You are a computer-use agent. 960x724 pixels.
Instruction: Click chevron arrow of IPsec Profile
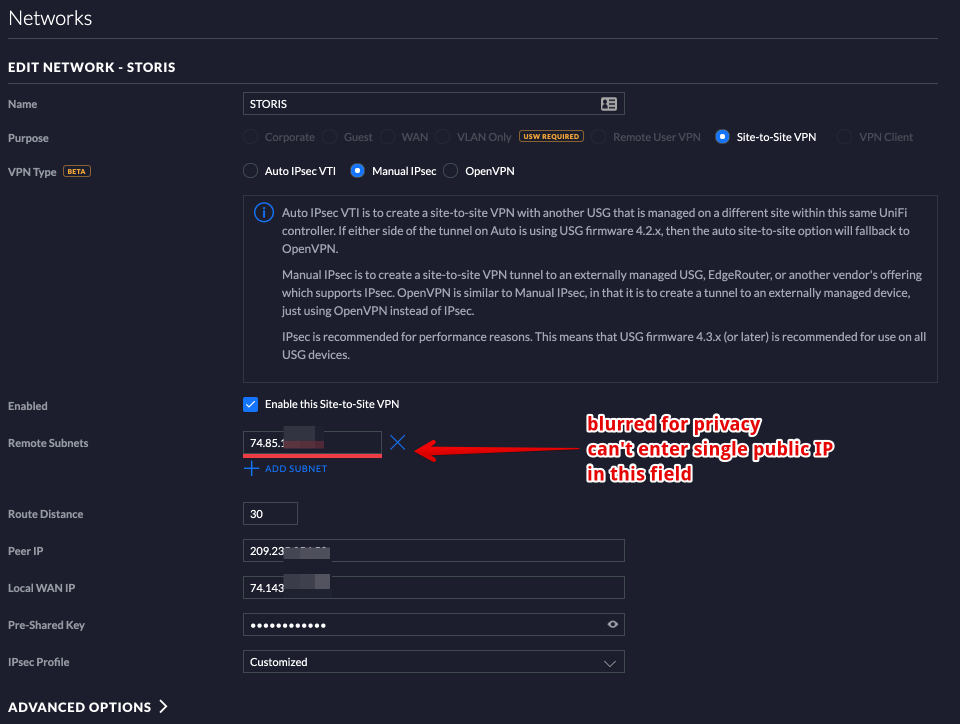609,662
